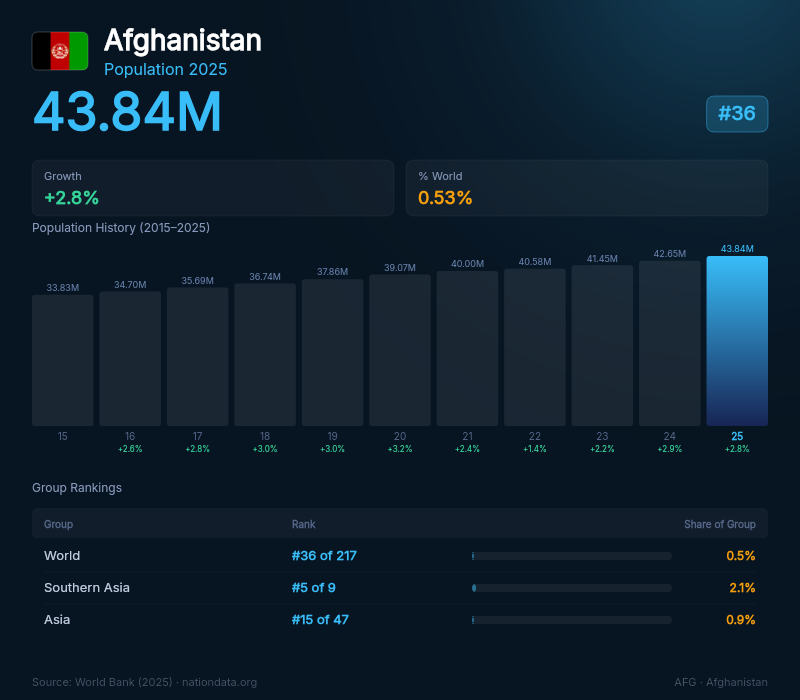The image size is (800, 700).
Task: Select the 2017 bar labeled 35.69M
Action: (197, 357)
